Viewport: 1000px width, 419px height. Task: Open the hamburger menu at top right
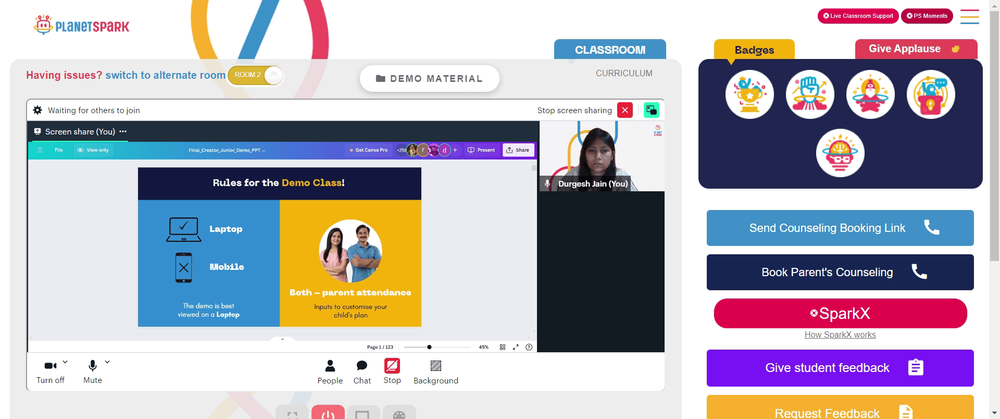pos(969,17)
